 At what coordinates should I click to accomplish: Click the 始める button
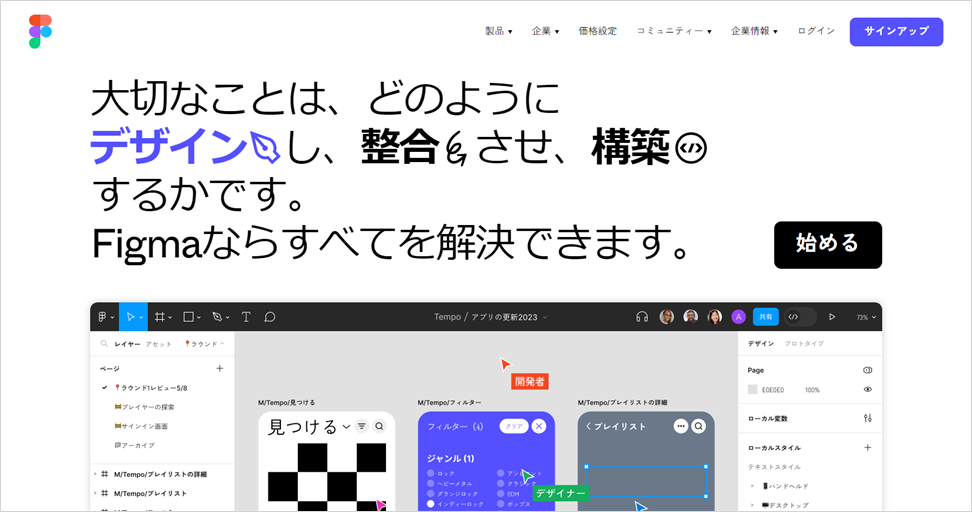tap(828, 245)
